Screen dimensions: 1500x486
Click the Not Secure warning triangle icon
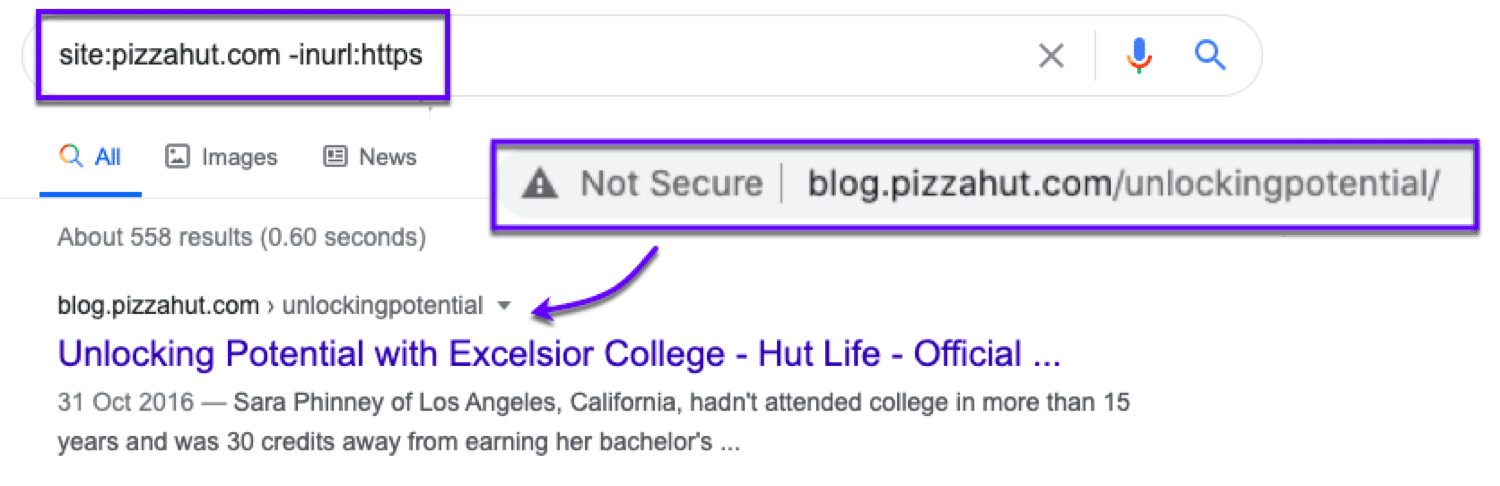[x=540, y=184]
